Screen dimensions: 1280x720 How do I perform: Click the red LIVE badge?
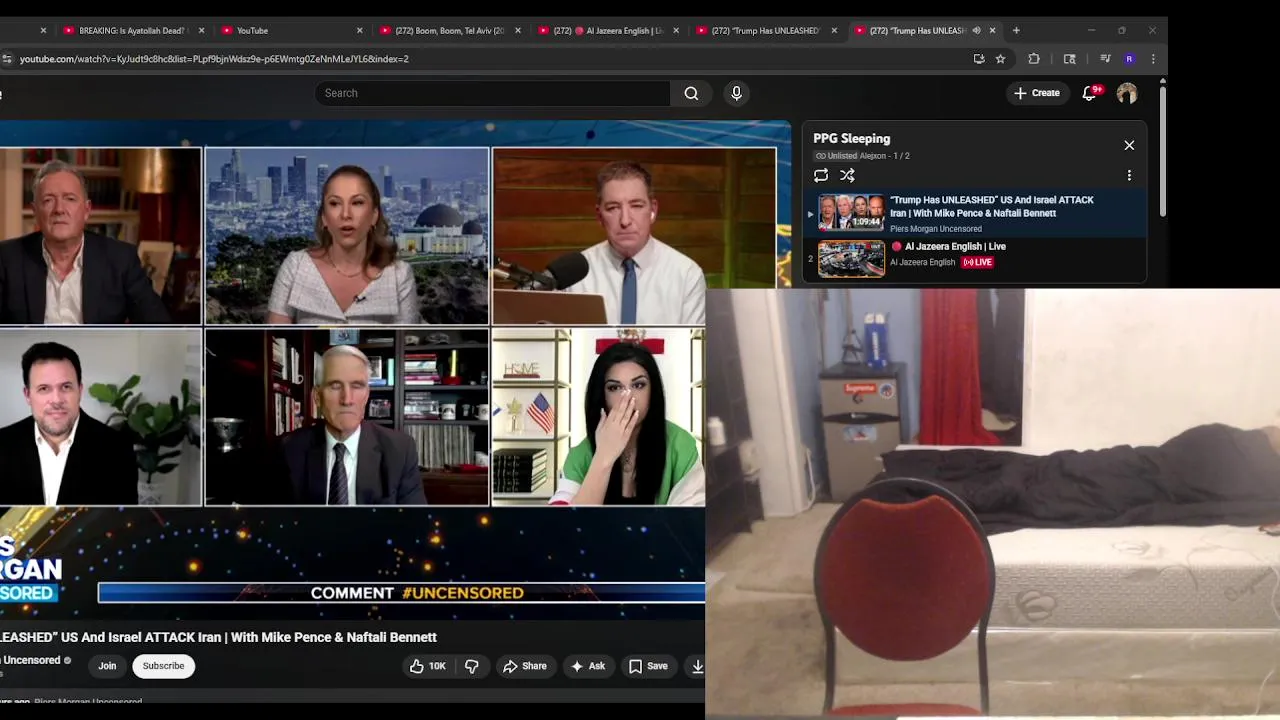point(977,262)
